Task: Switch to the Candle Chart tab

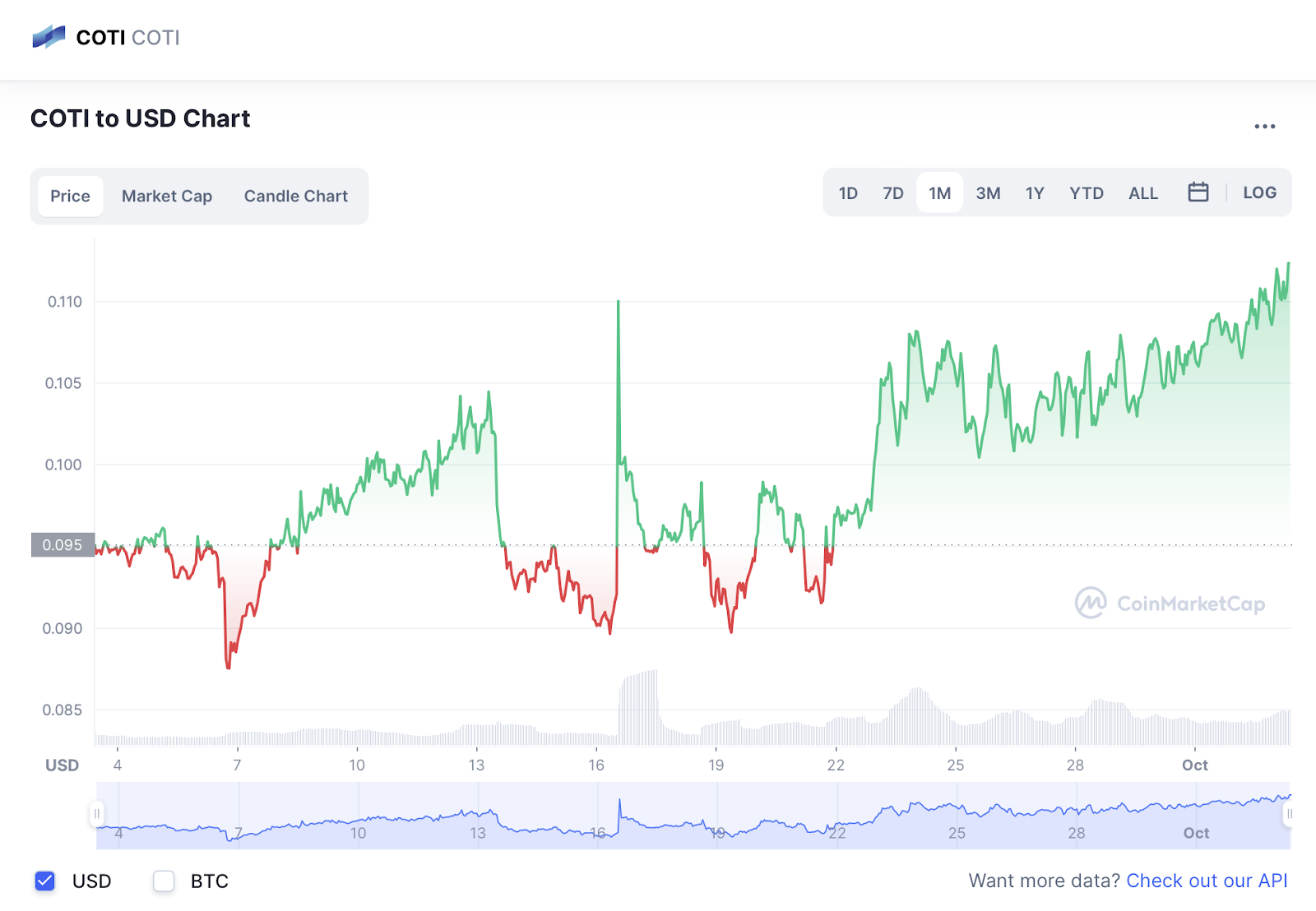Action: (x=295, y=196)
